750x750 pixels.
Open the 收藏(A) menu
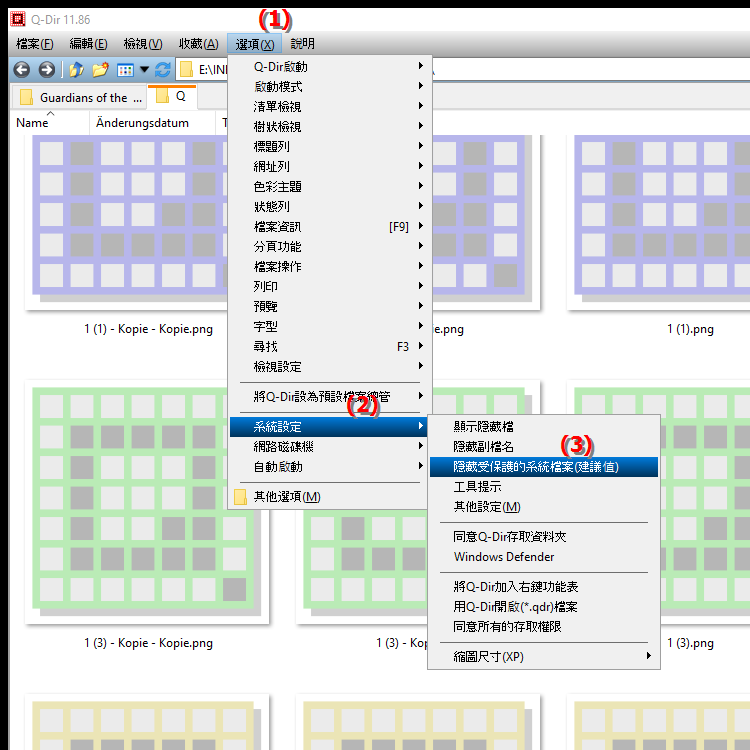199,44
